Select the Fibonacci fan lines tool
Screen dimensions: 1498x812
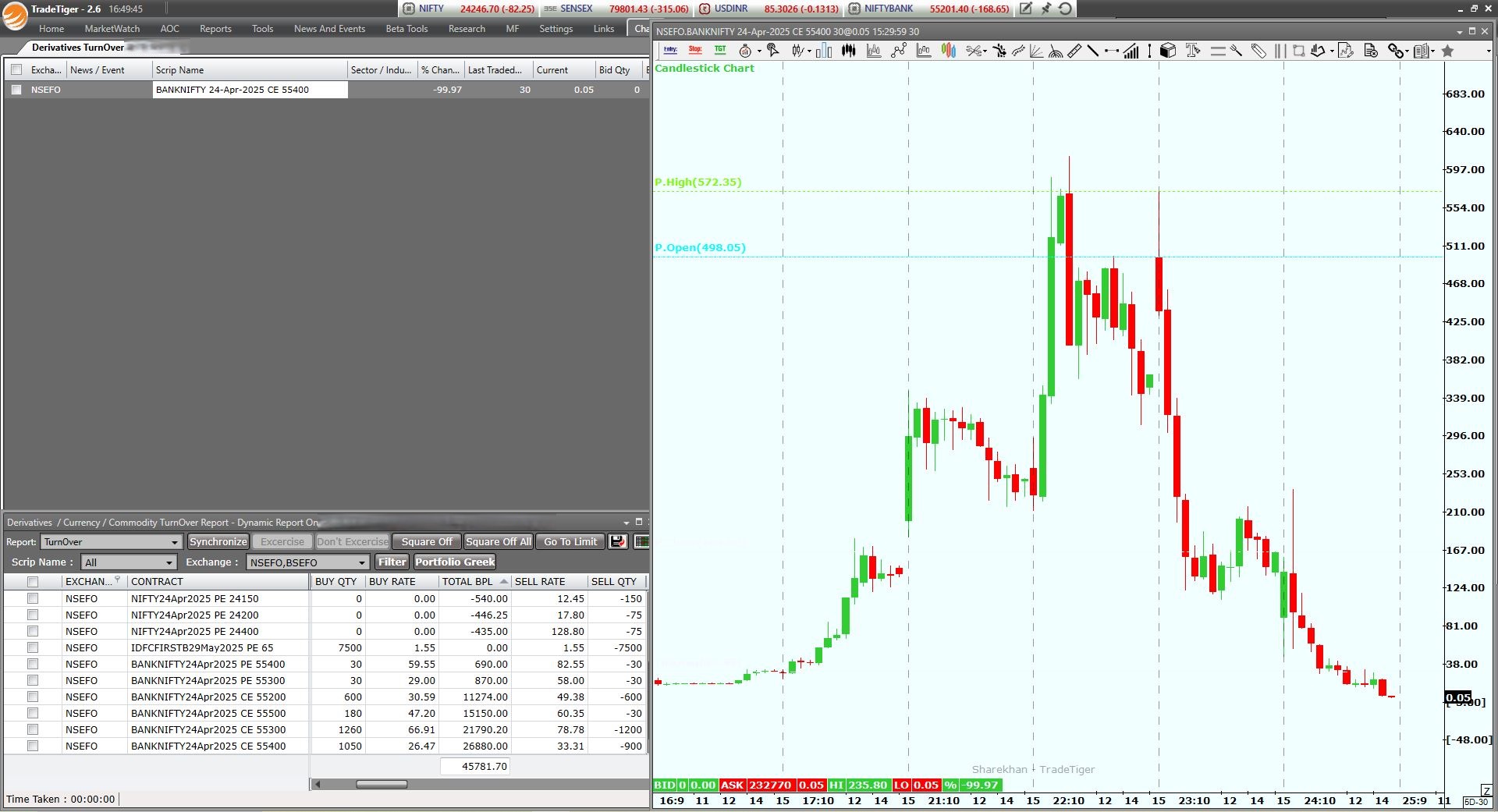1036,51
